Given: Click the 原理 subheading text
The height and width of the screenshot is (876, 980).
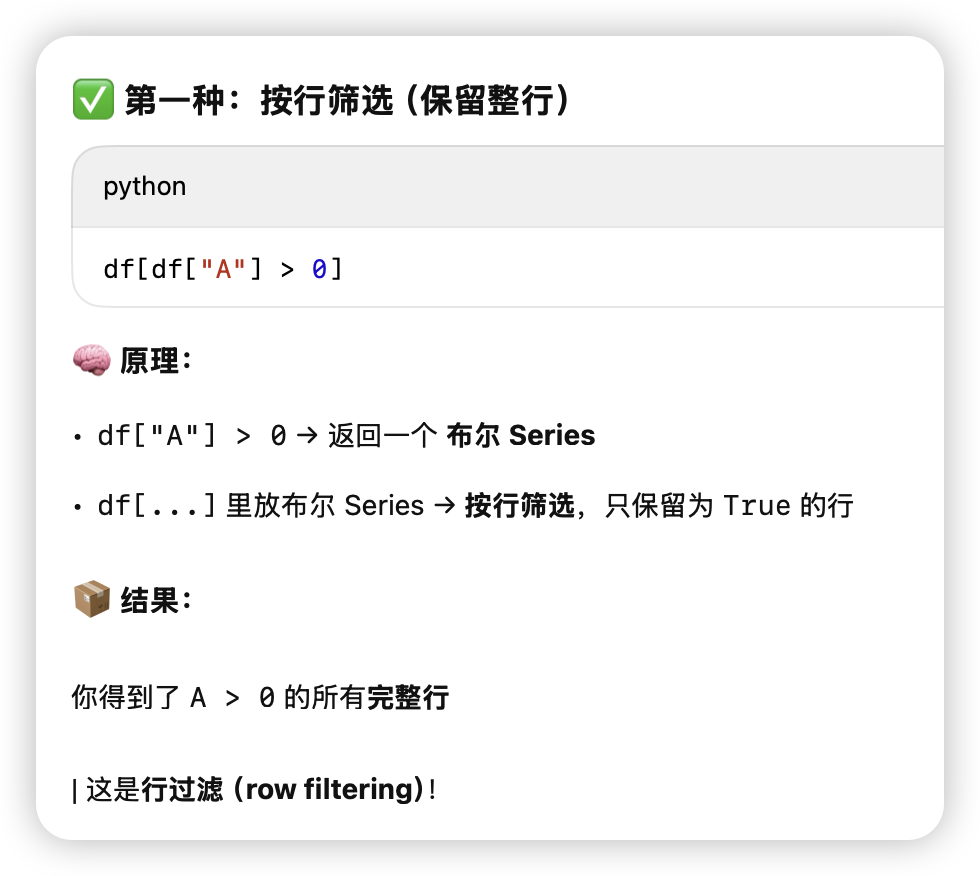Looking at the screenshot, I should (x=149, y=361).
